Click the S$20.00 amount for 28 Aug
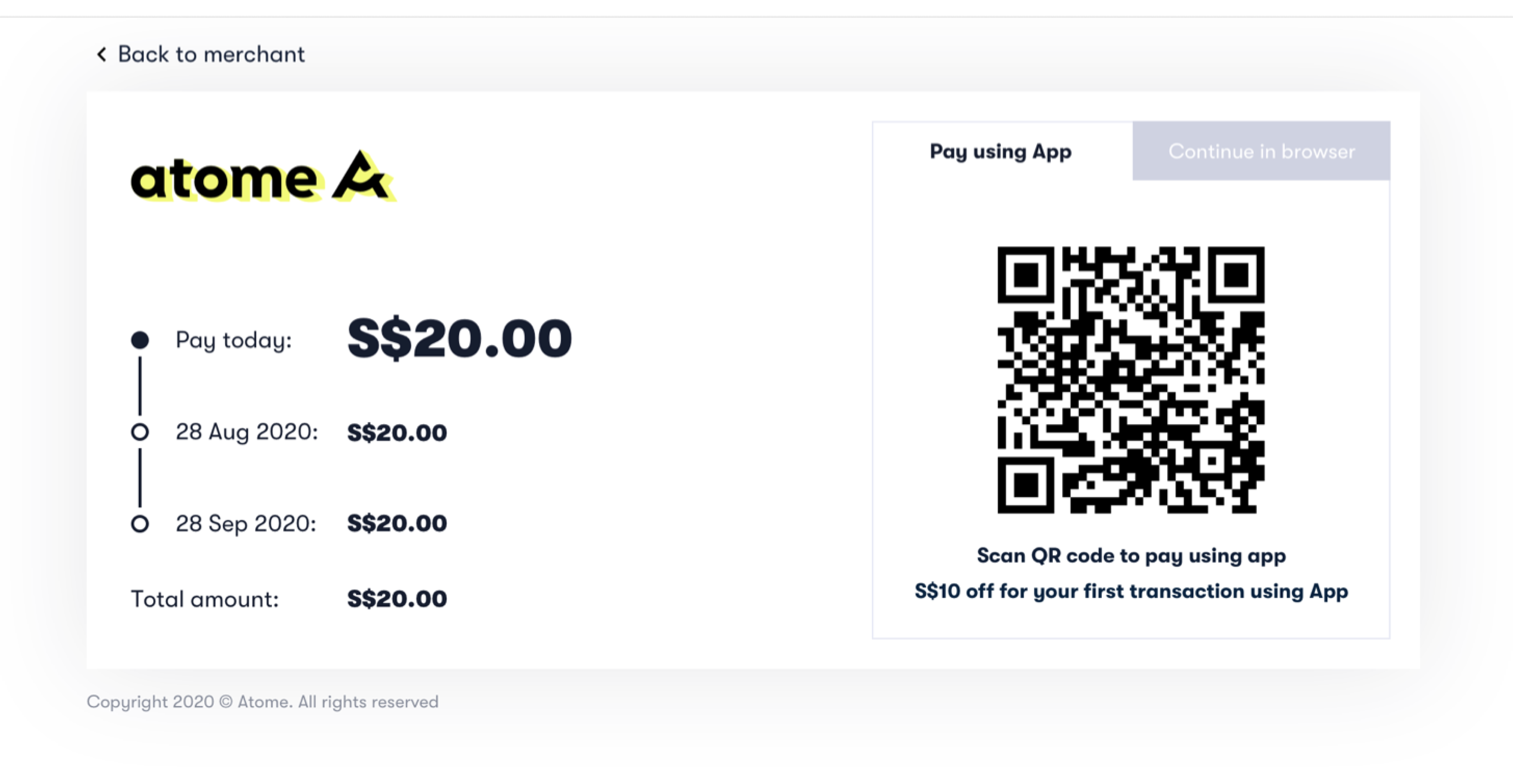1513x784 pixels. click(397, 433)
